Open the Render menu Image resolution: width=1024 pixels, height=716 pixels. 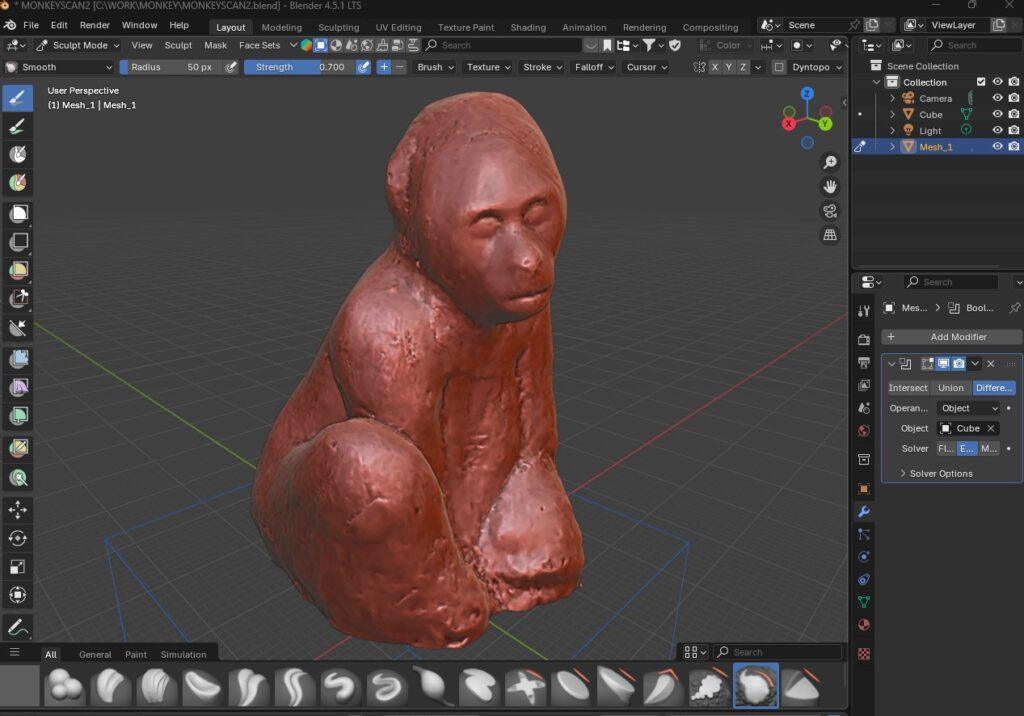[94, 25]
